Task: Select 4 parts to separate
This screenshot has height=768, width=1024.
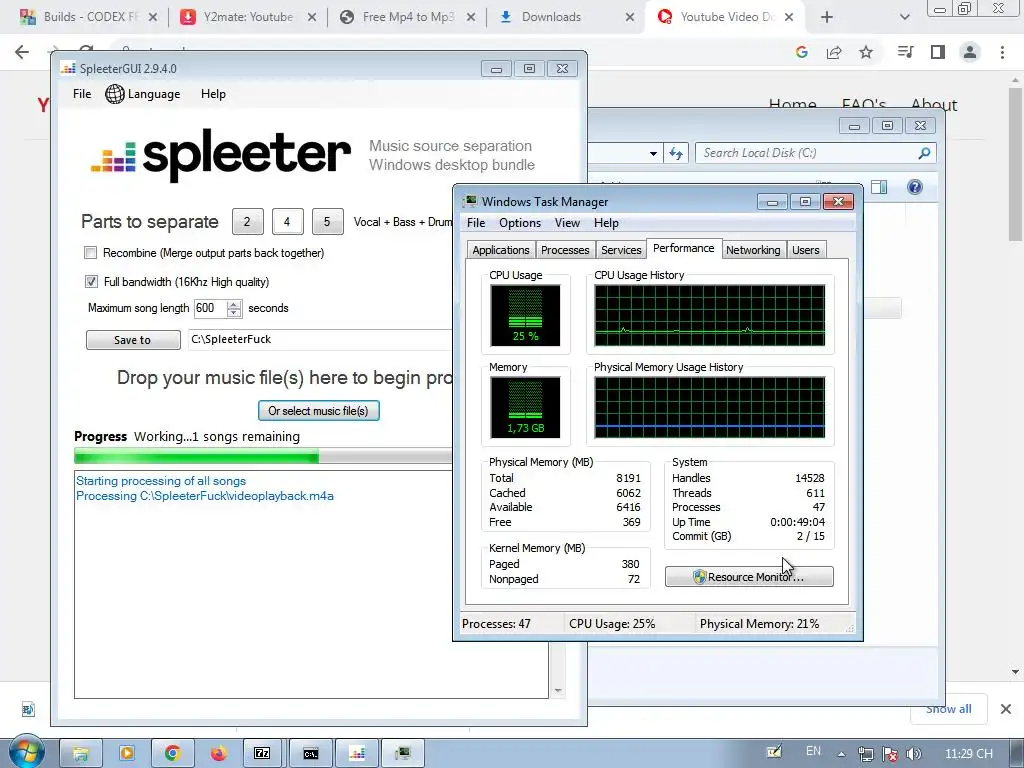Action: click(x=287, y=222)
